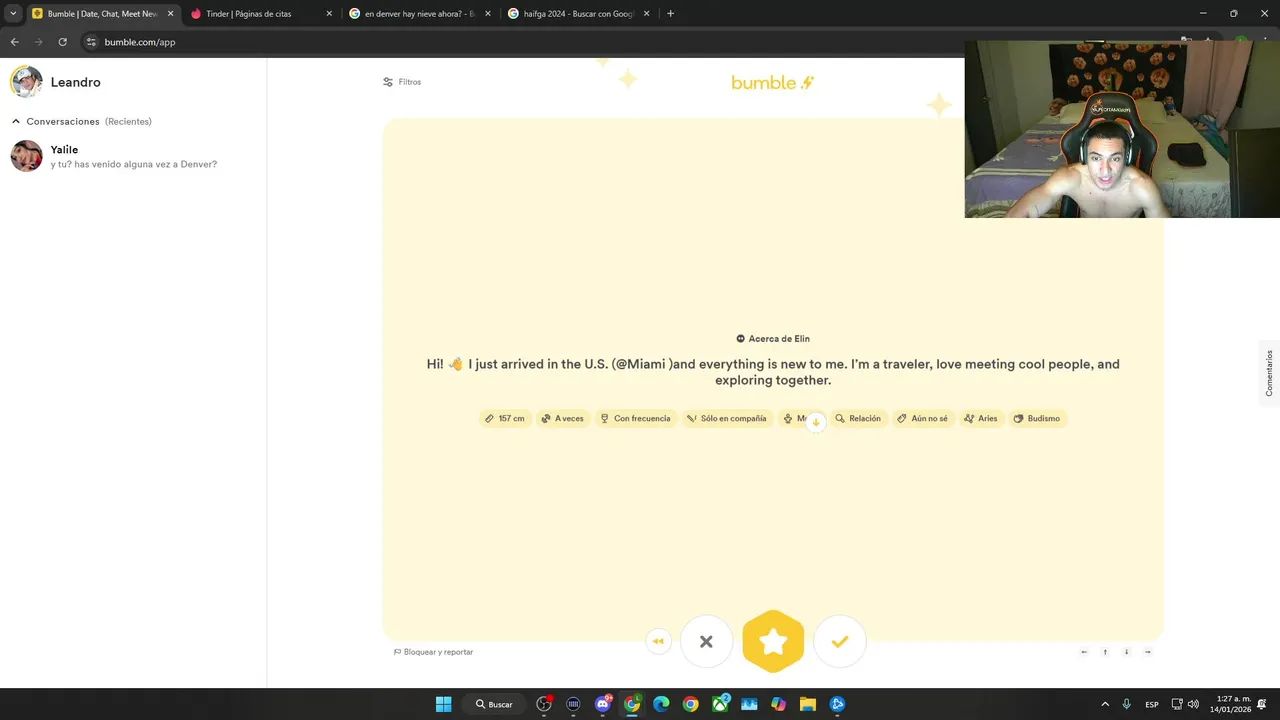
Task: Go back in browser history
Action: point(14,42)
